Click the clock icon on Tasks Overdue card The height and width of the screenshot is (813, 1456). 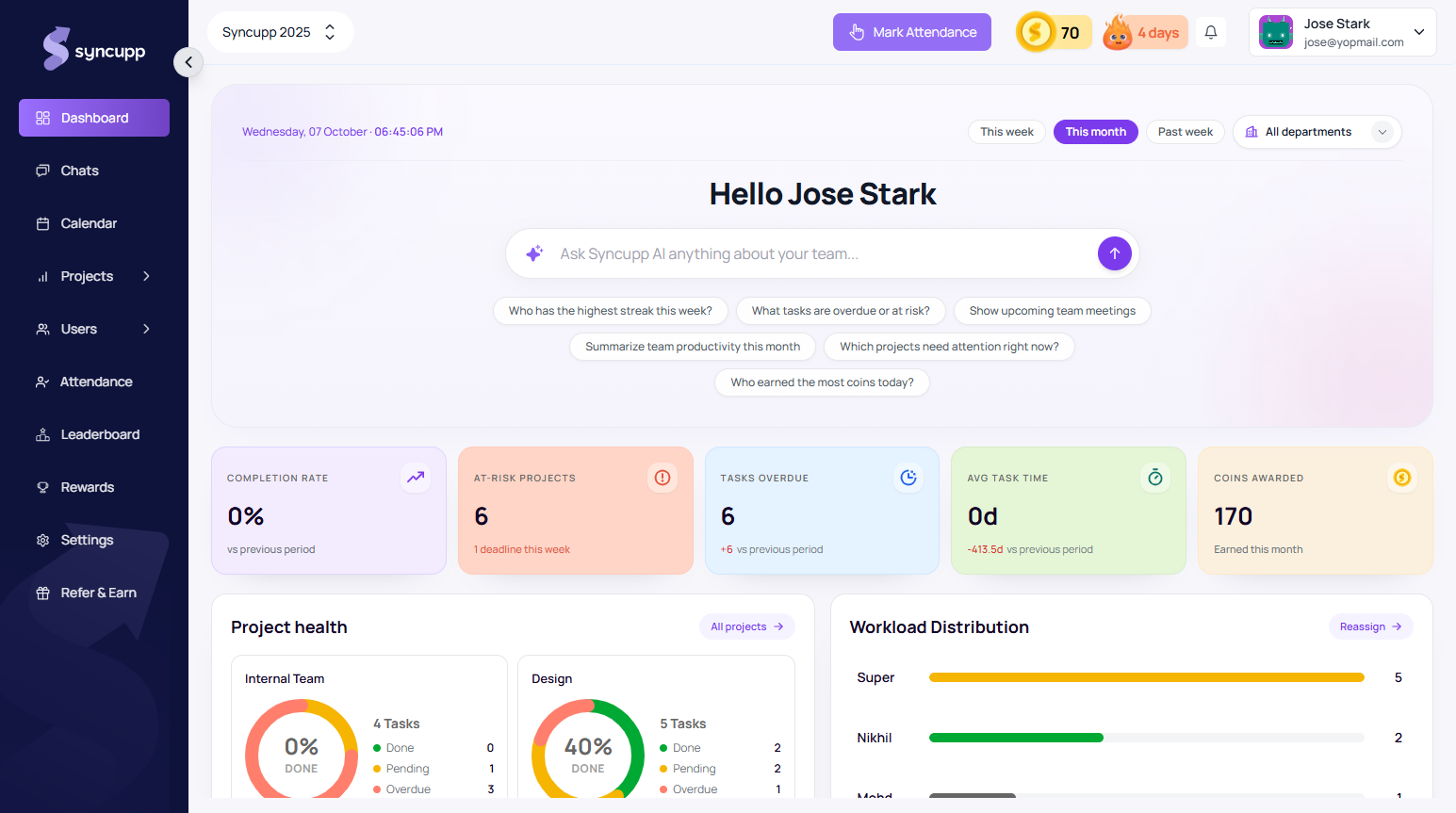pyautogui.click(x=908, y=478)
